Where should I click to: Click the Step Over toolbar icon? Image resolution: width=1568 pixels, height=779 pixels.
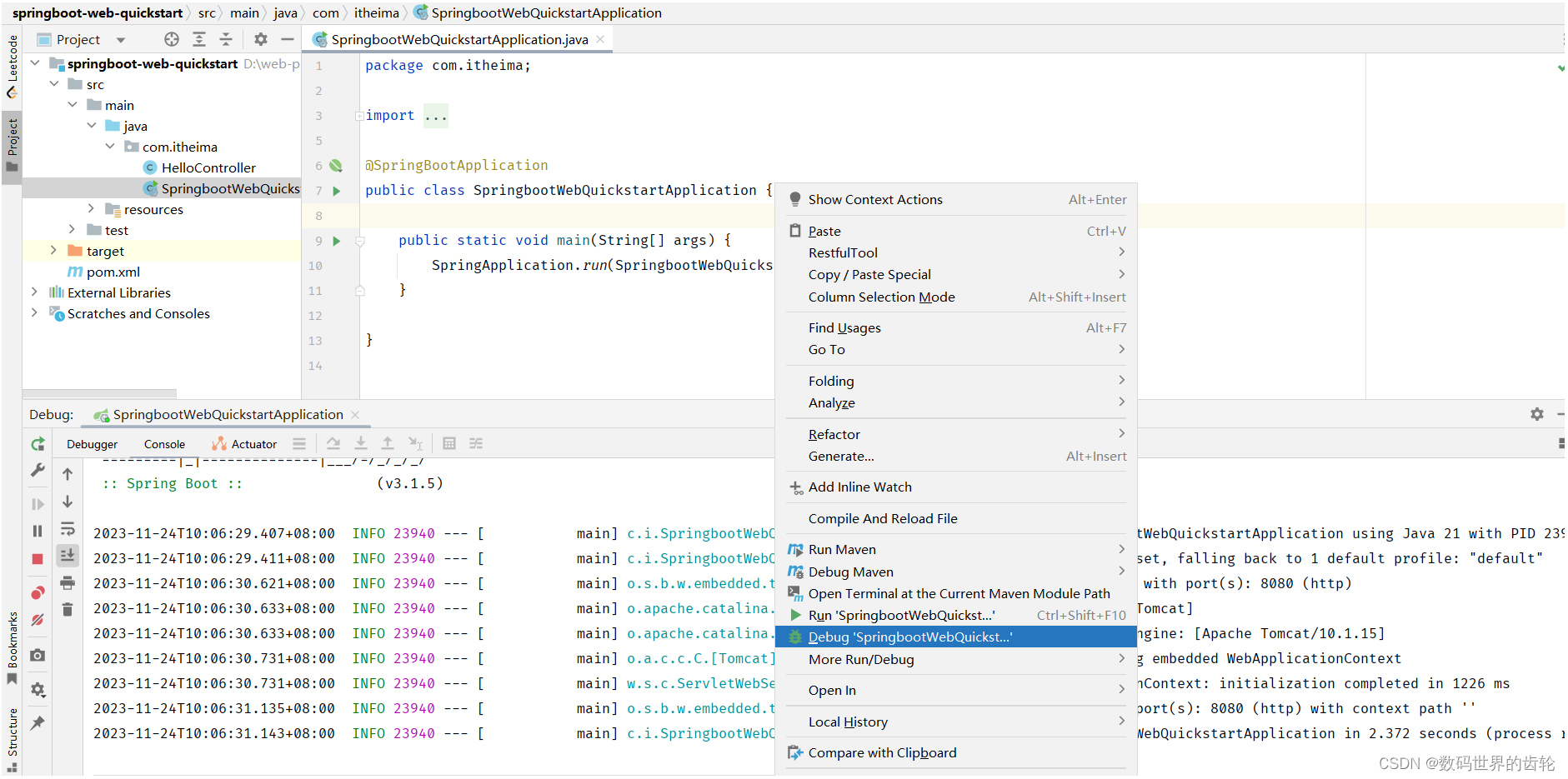click(x=333, y=443)
